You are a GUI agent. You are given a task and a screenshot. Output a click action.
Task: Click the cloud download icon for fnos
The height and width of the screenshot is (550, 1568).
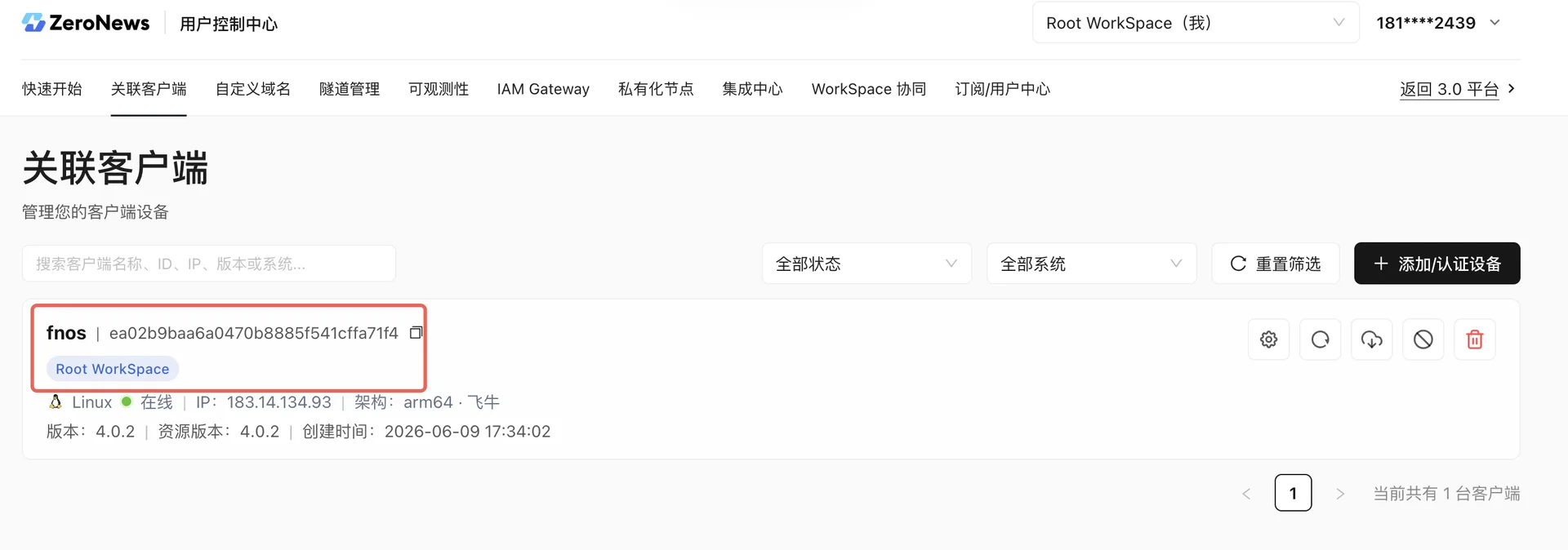1371,339
